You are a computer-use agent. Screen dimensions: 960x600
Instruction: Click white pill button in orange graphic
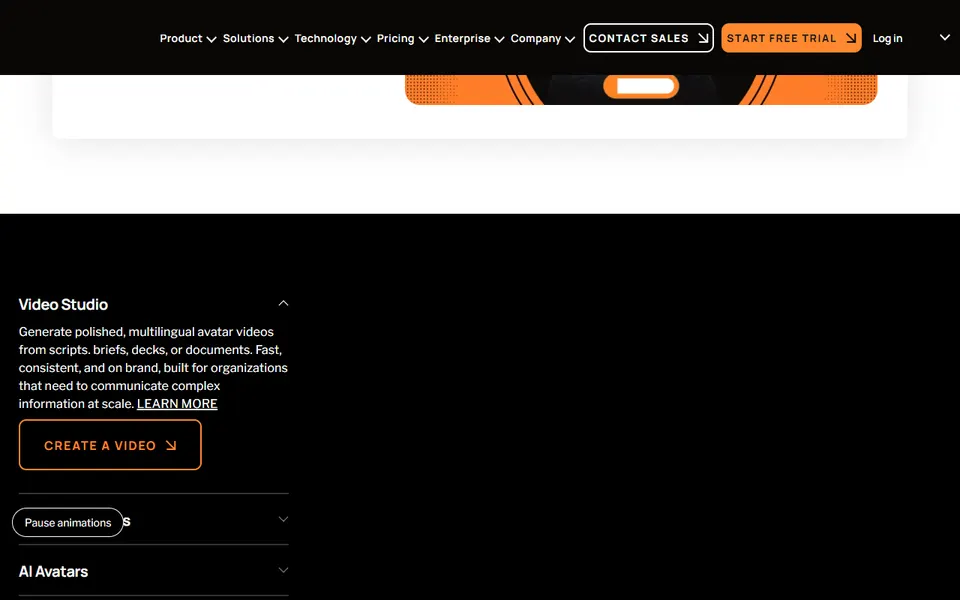pyautogui.click(x=641, y=86)
